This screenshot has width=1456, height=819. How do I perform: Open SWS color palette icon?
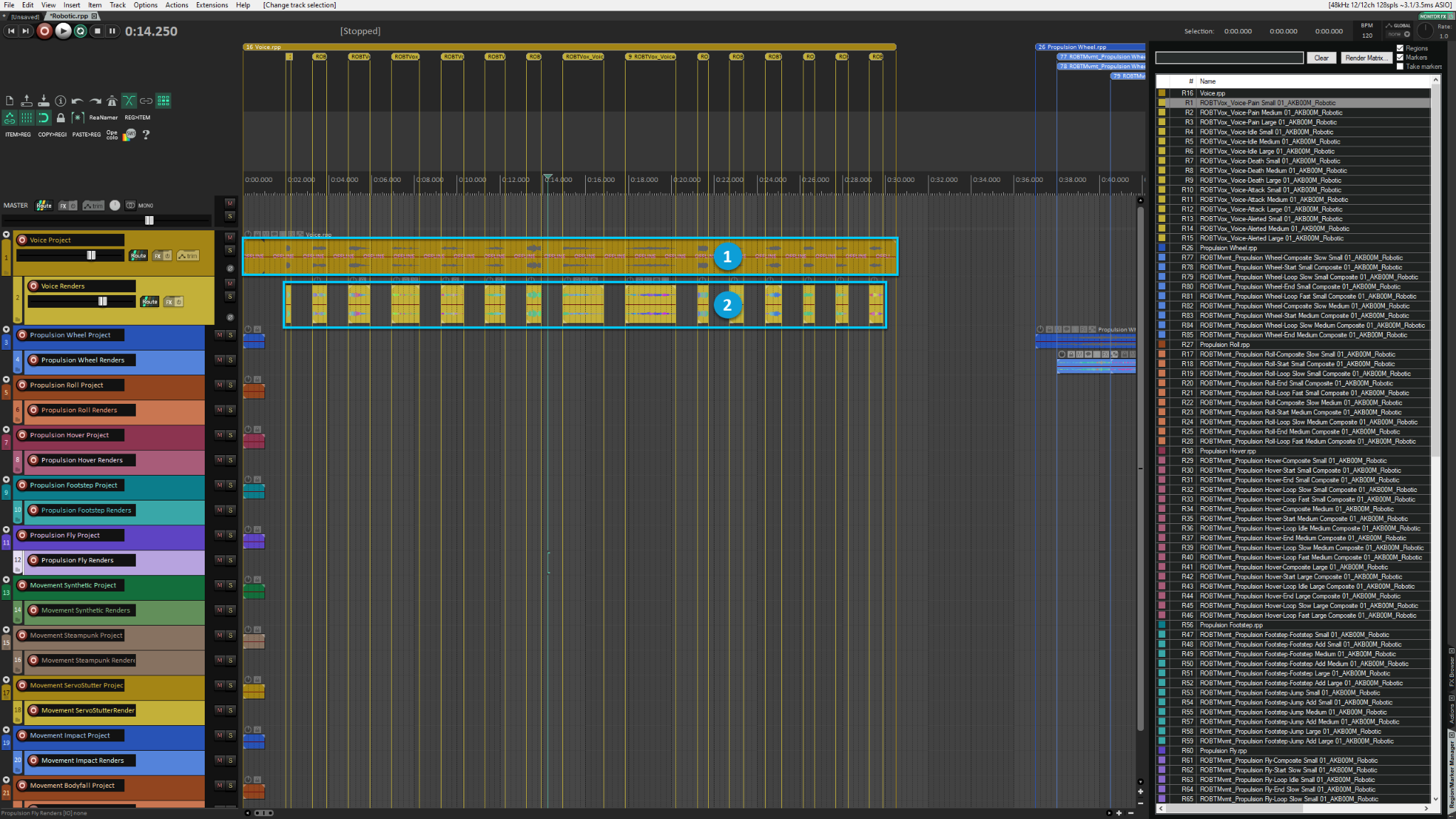[129, 134]
